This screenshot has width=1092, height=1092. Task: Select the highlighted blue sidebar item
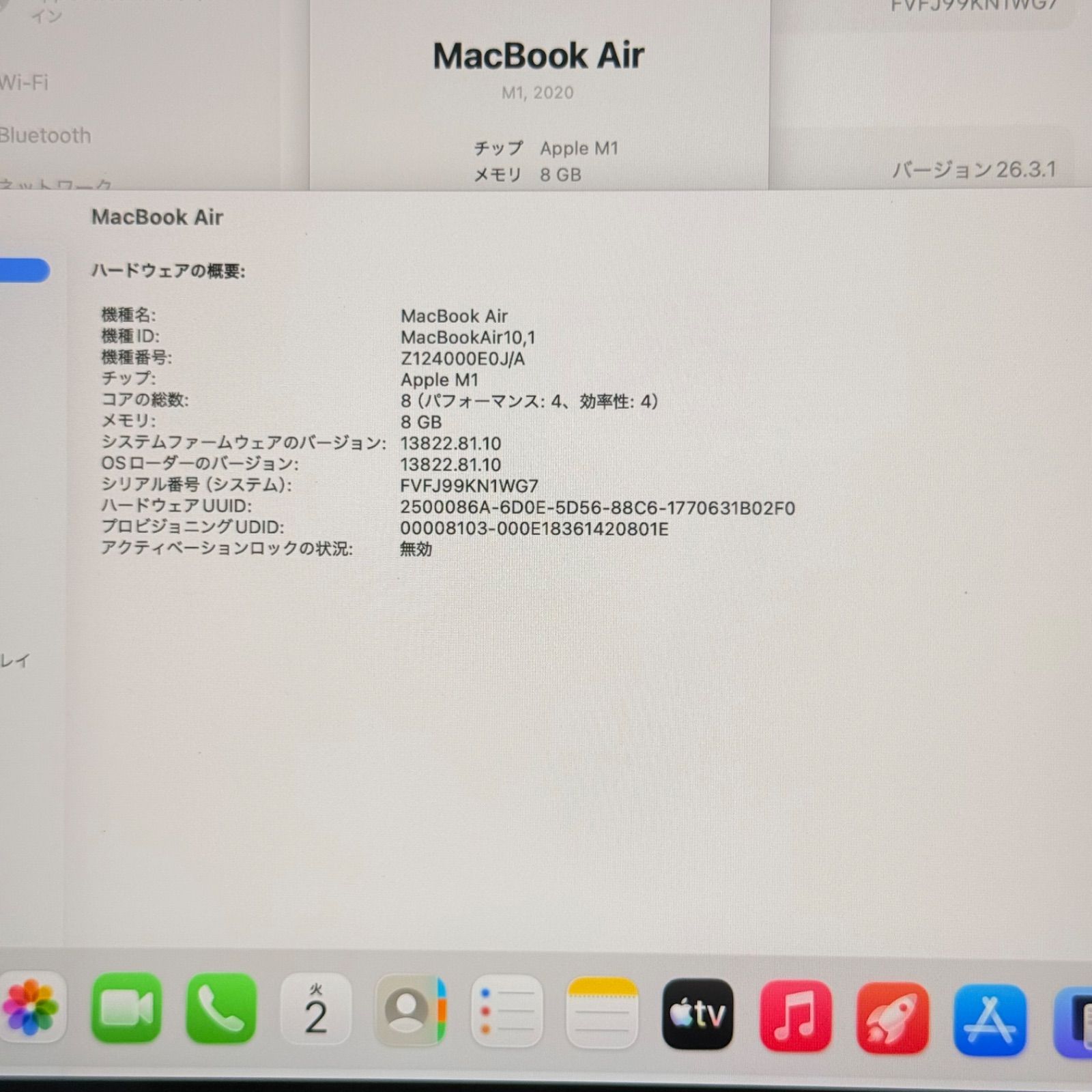pos(25,270)
